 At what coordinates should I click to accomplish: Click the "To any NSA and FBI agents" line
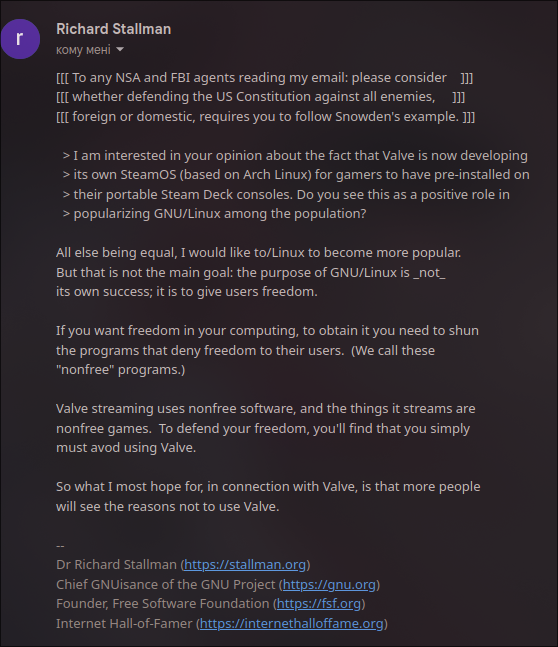[265, 78]
